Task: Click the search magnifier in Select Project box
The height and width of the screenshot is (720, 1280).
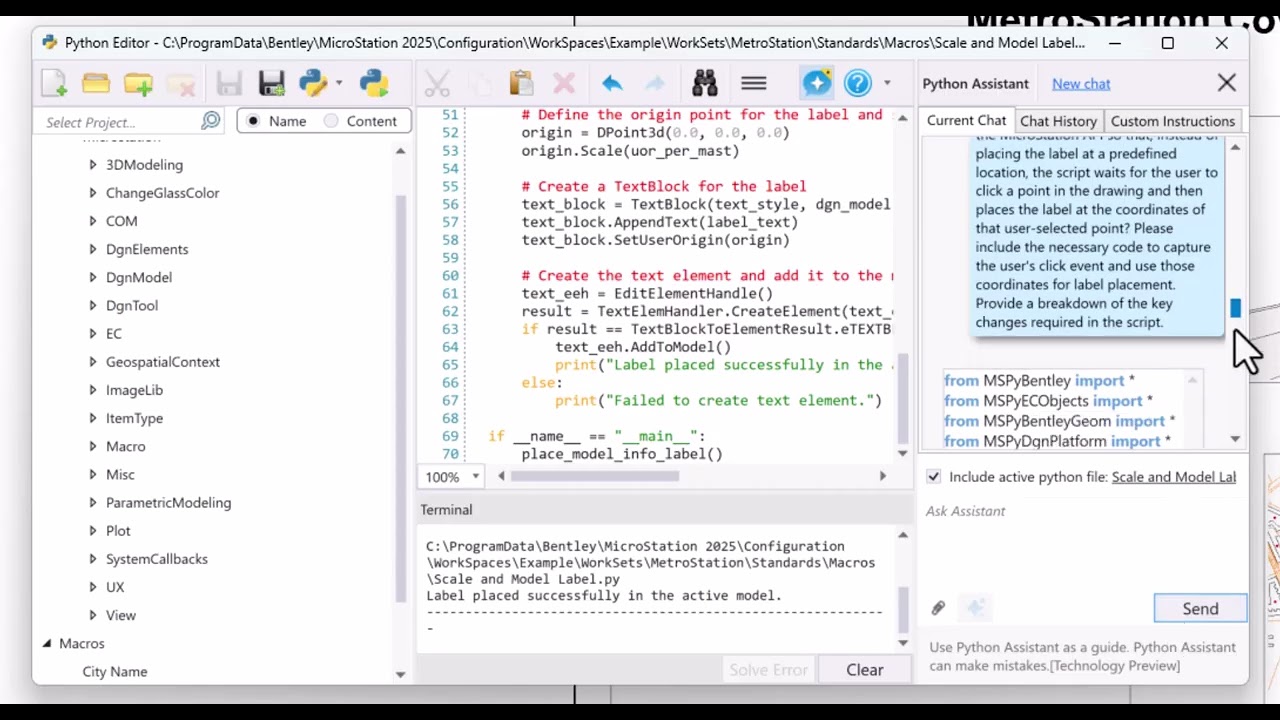Action: coord(210,121)
